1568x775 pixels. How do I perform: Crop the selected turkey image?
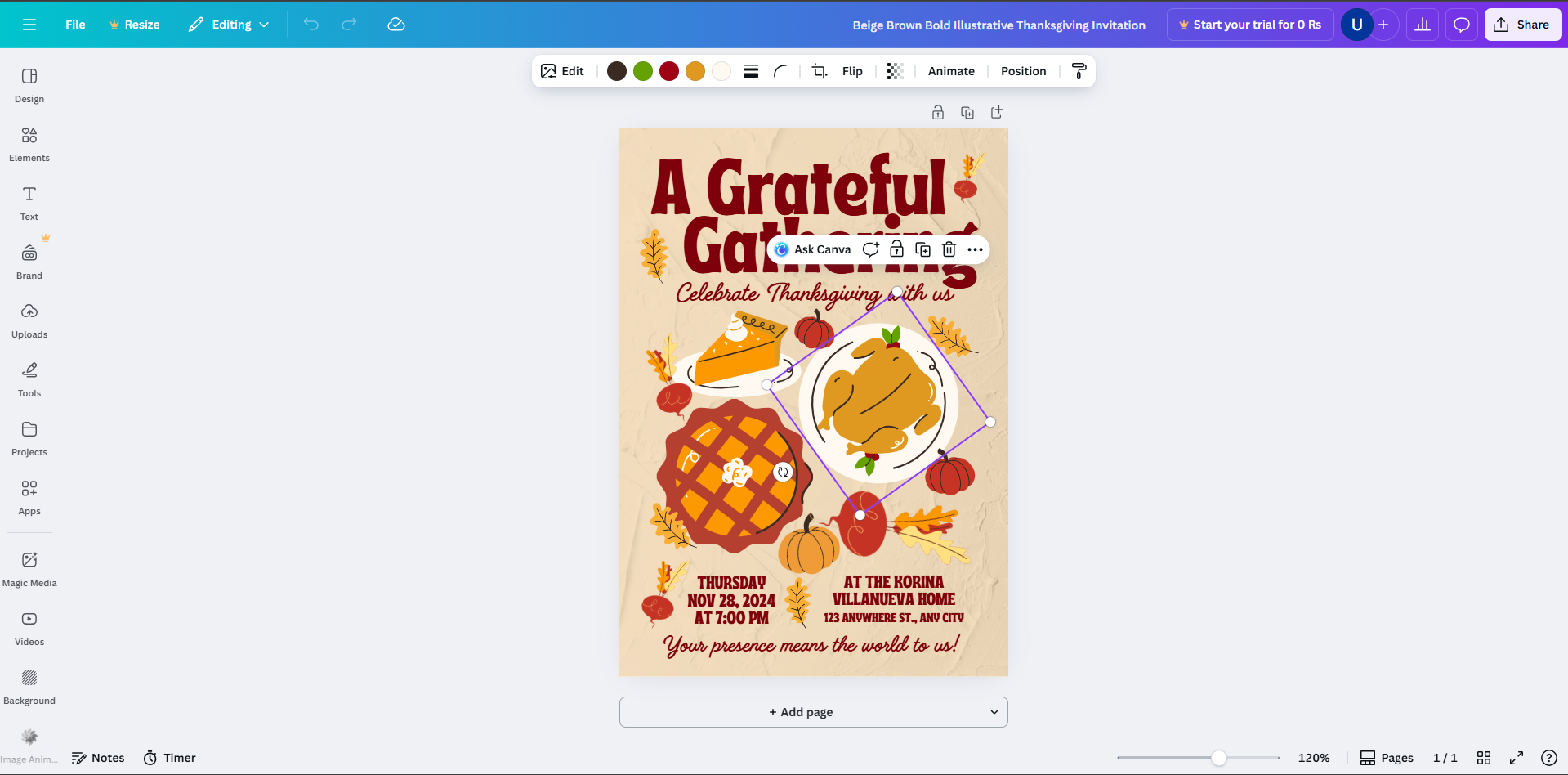coord(818,71)
